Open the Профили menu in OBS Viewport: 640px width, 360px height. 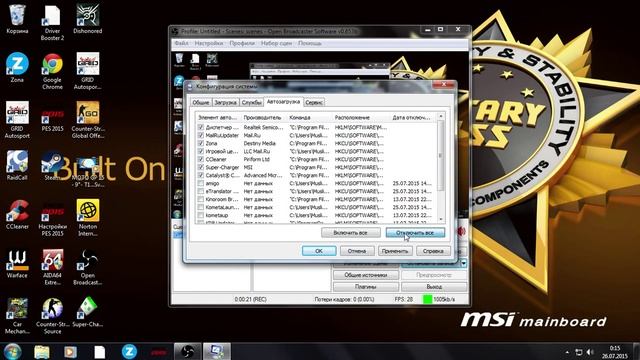[x=242, y=43]
